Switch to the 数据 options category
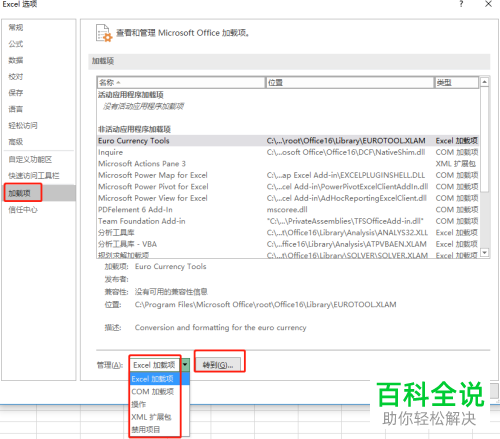The width and height of the screenshot is (500, 439). (x=16, y=60)
